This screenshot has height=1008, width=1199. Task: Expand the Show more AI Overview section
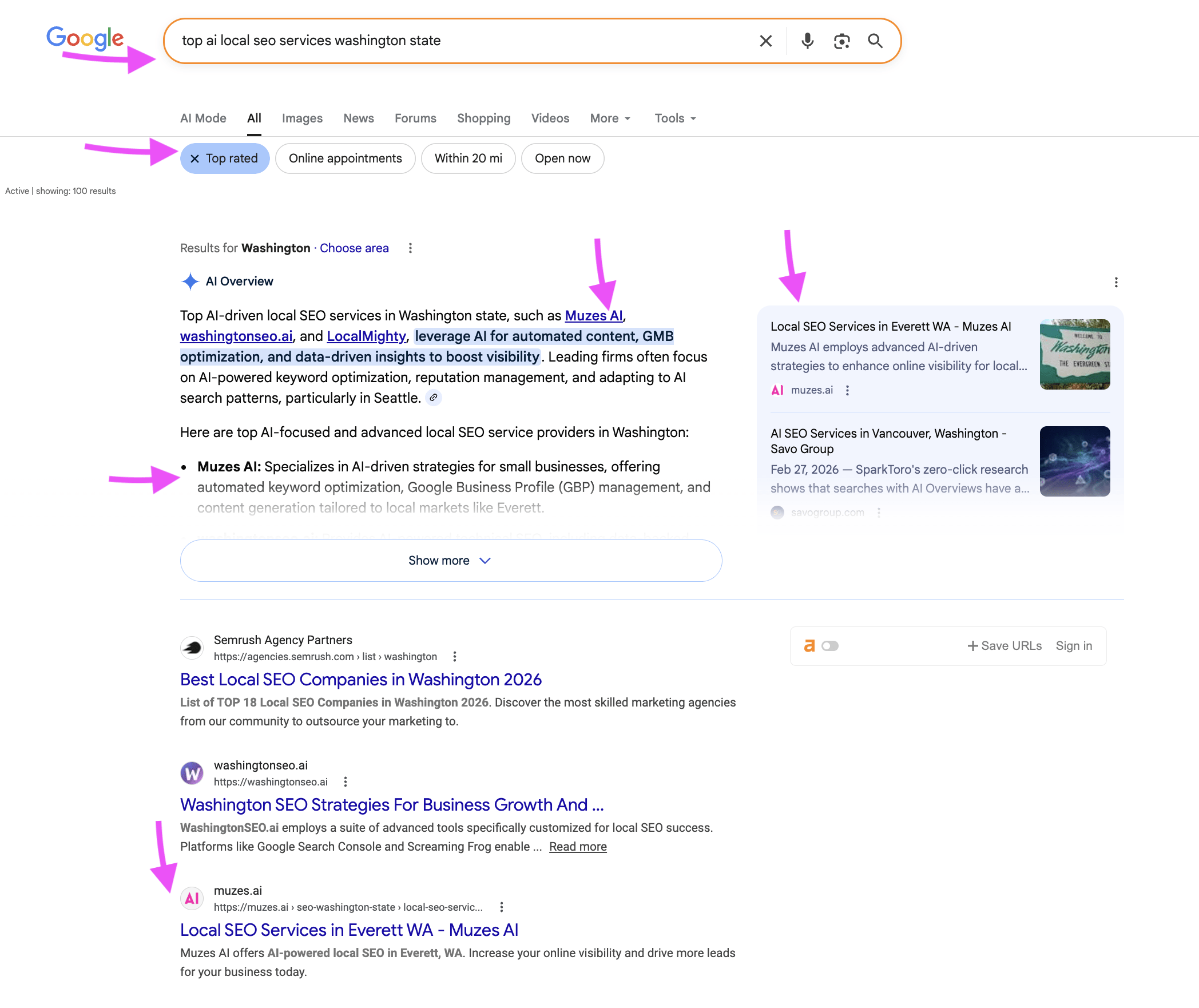click(x=450, y=561)
